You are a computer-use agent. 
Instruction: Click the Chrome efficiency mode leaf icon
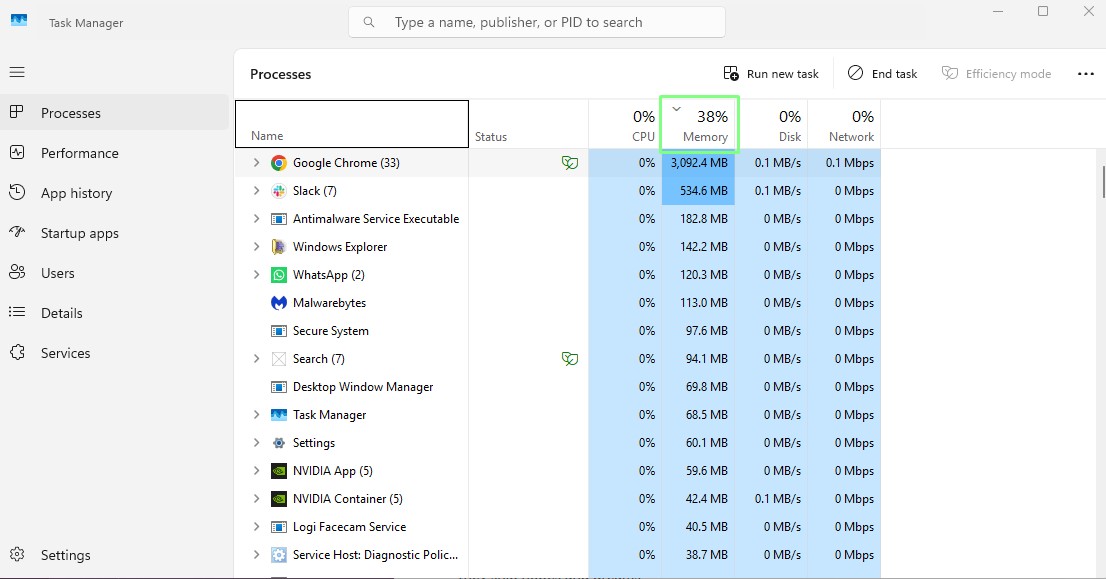(x=570, y=163)
